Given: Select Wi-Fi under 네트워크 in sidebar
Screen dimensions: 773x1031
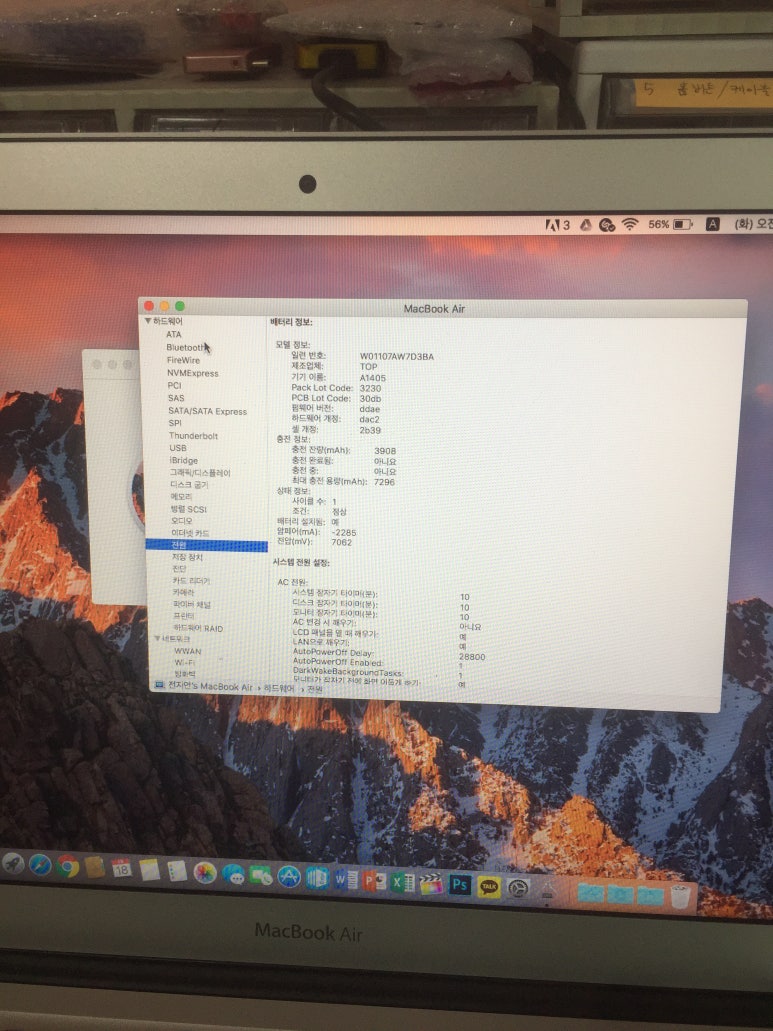Looking at the screenshot, I should tap(185, 662).
